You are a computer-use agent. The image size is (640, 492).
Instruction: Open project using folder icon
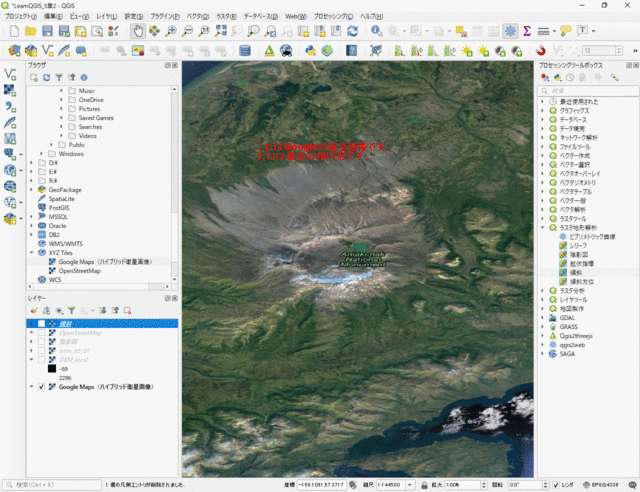pos(31,31)
